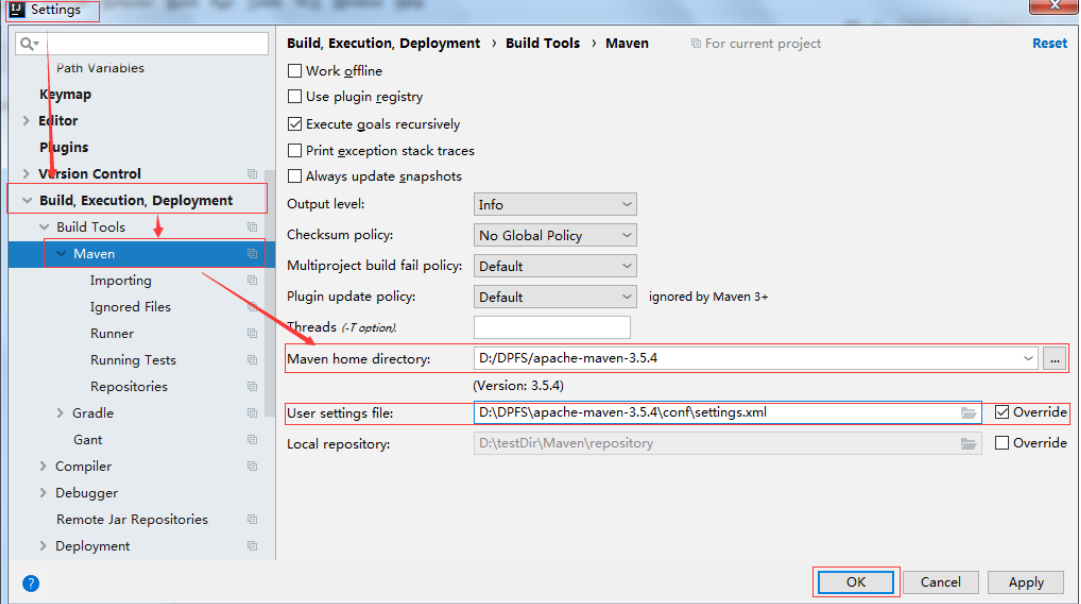
Task: Select Plugins in settings tree
Action: coord(63,148)
